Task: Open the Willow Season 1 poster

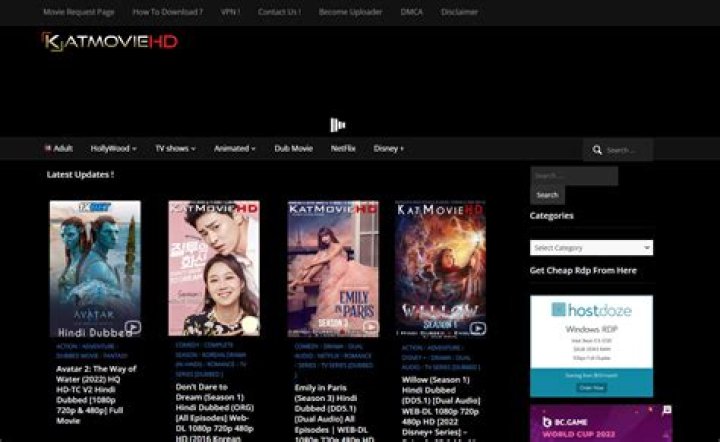Action: [440, 269]
